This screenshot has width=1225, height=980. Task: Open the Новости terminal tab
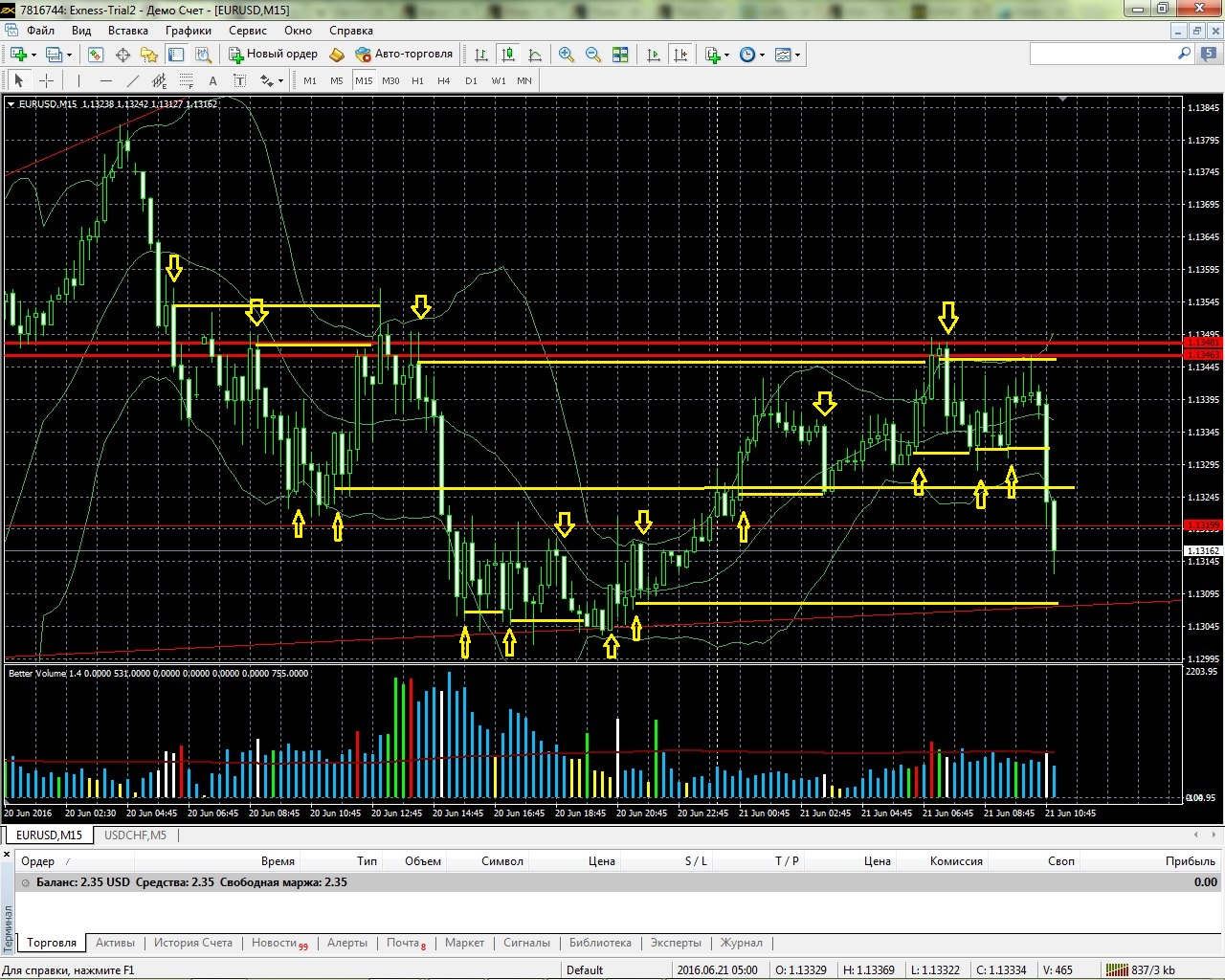(x=279, y=943)
